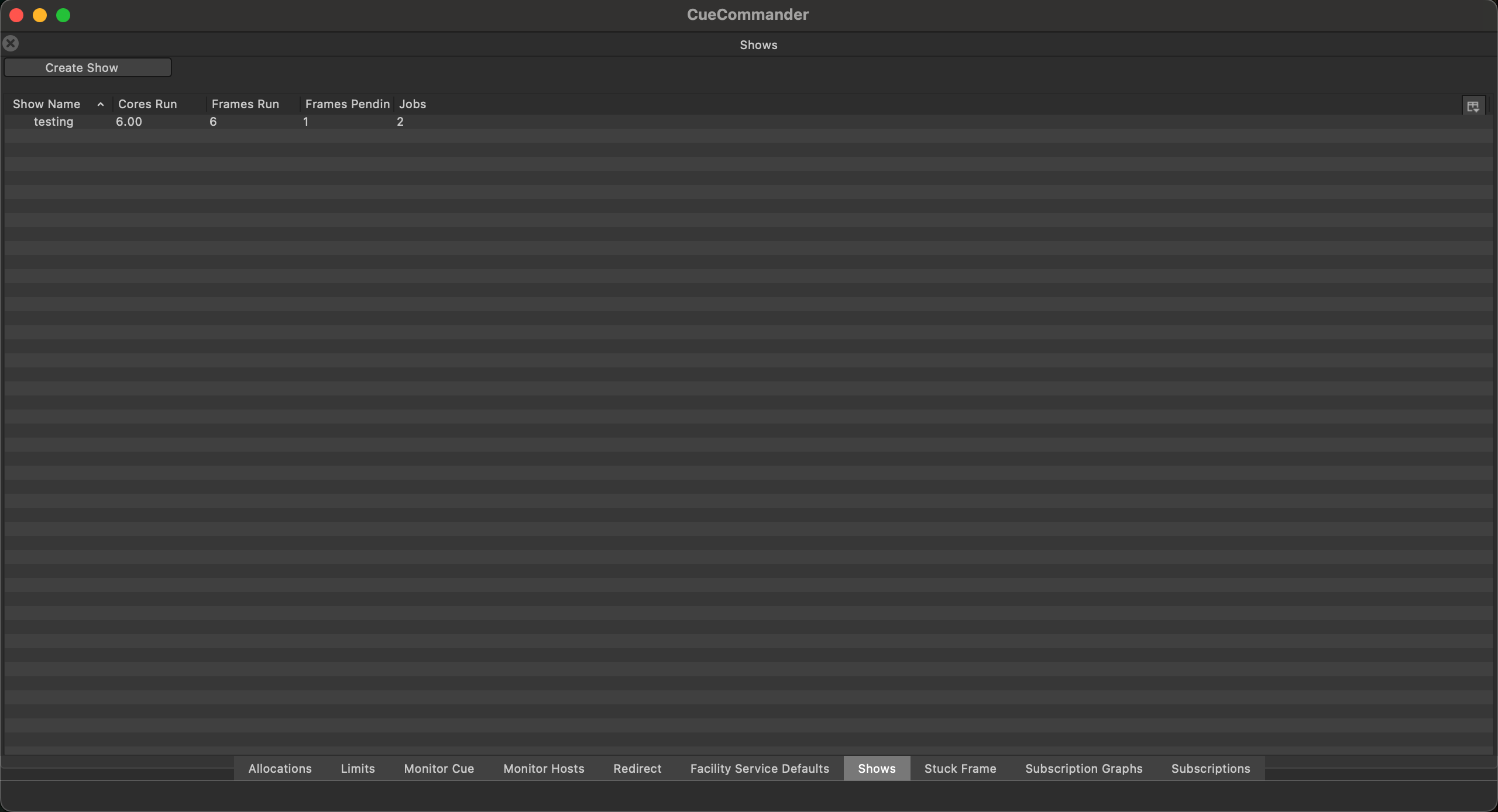The height and width of the screenshot is (812, 1498).
Task: Switch to the Subscription Graphs tab
Action: [x=1084, y=768]
